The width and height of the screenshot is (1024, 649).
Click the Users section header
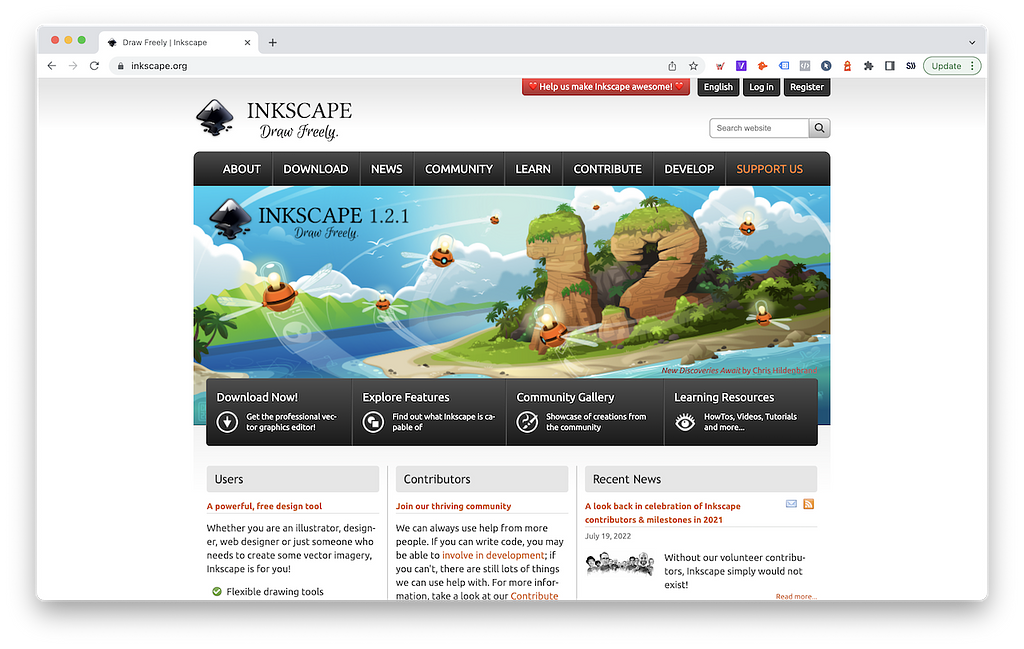(x=293, y=479)
